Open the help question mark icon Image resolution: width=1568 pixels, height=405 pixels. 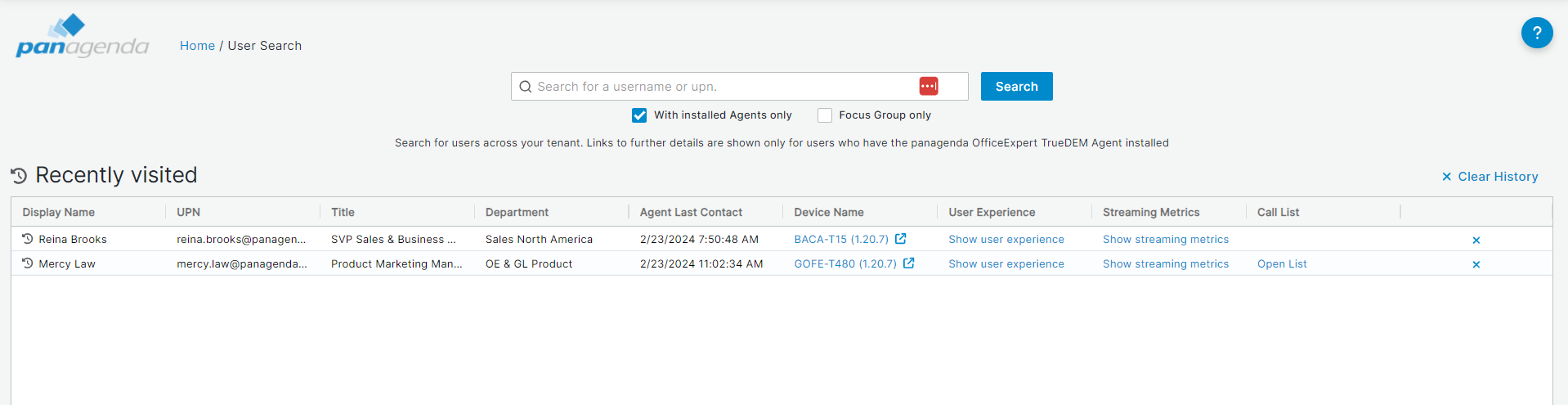coord(1536,33)
